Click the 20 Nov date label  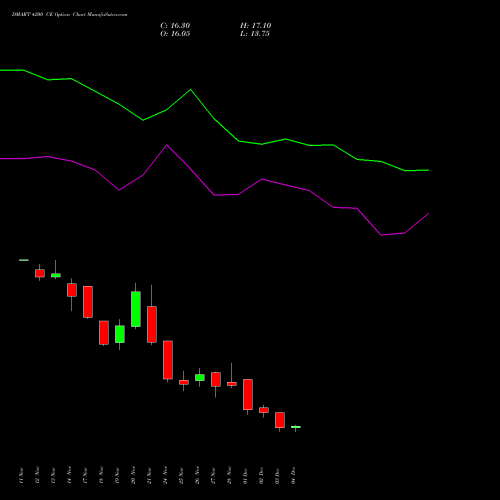(x=133, y=476)
